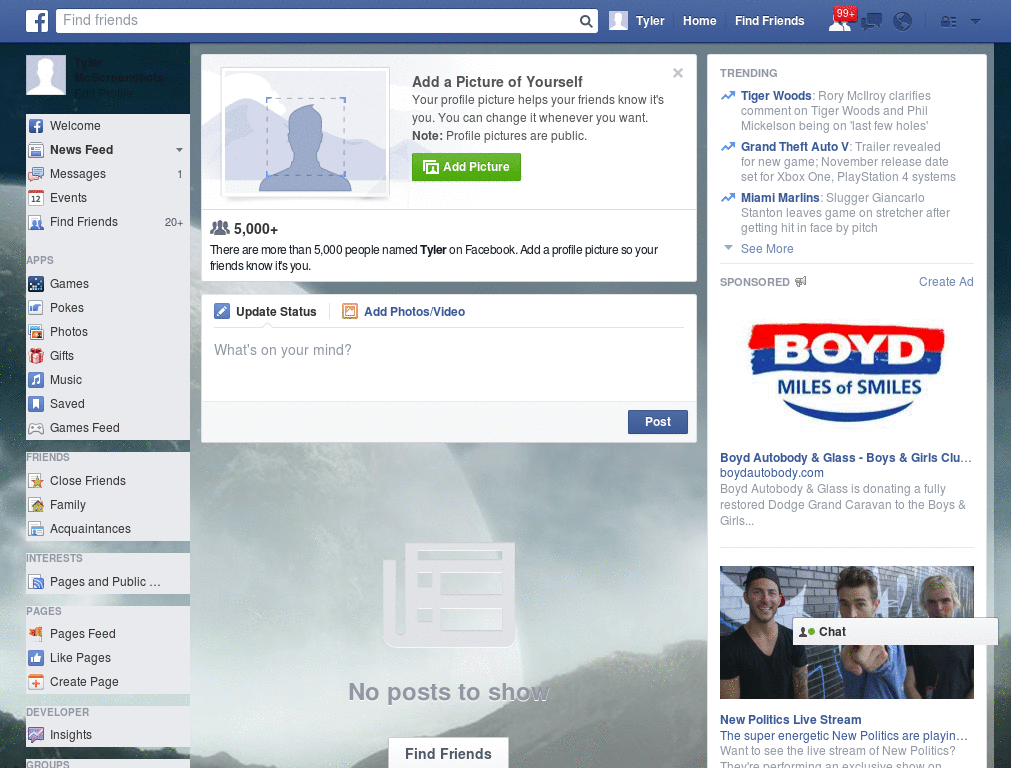Select the Update Status tab

click(x=265, y=312)
